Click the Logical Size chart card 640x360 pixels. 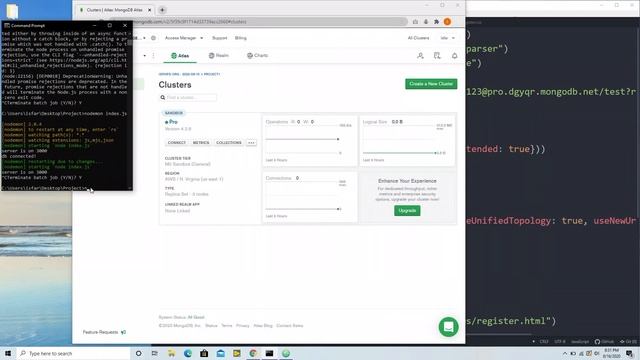click(407, 140)
